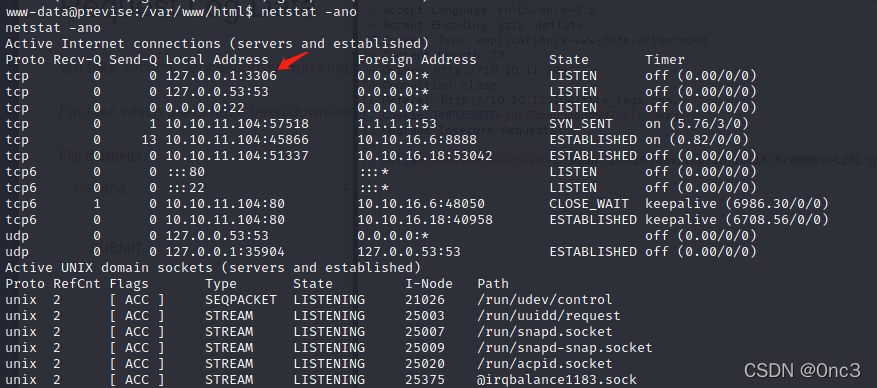Select I-Node value 25009

tap(425, 348)
